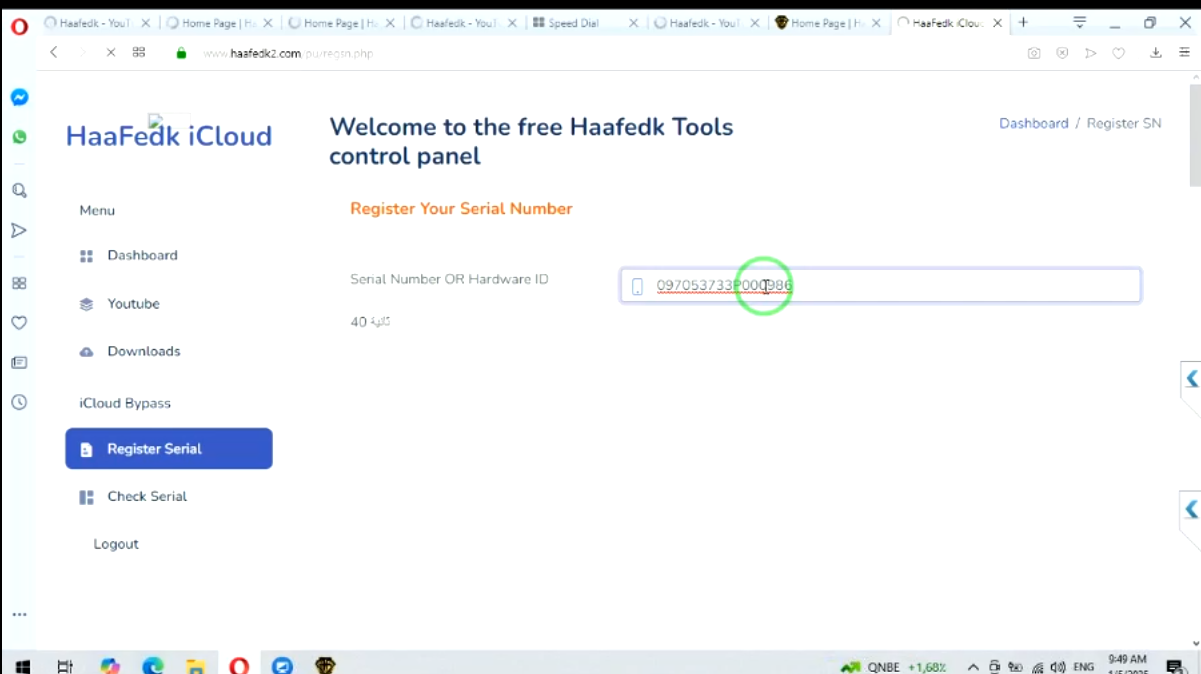The image size is (1201, 674).
Task: Open the Opera main menu
Action: pyautogui.click(x=19, y=26)
